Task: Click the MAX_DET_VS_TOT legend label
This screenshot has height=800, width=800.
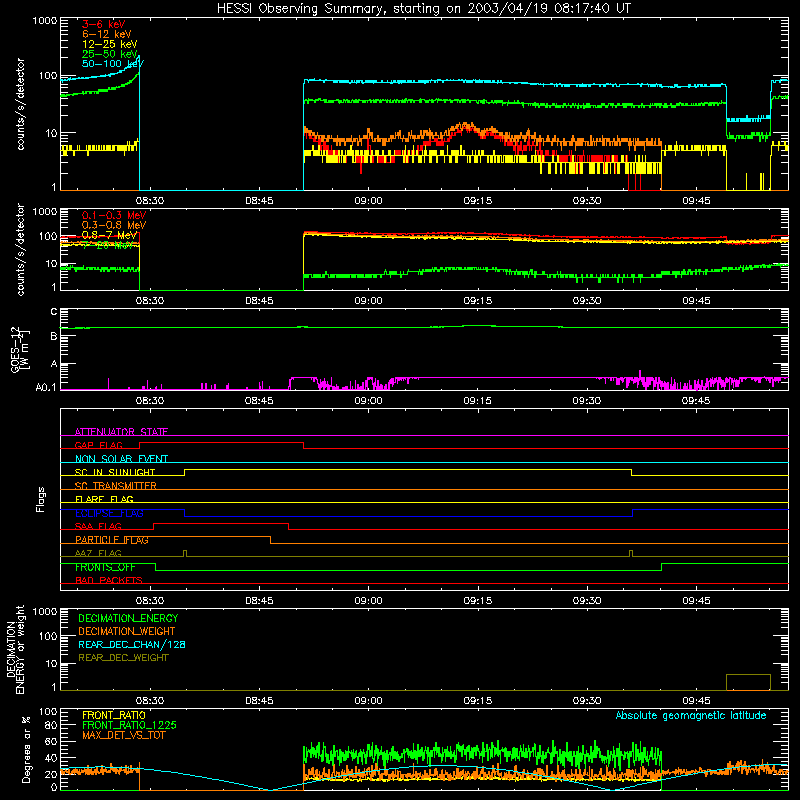Action: [124, 735]
